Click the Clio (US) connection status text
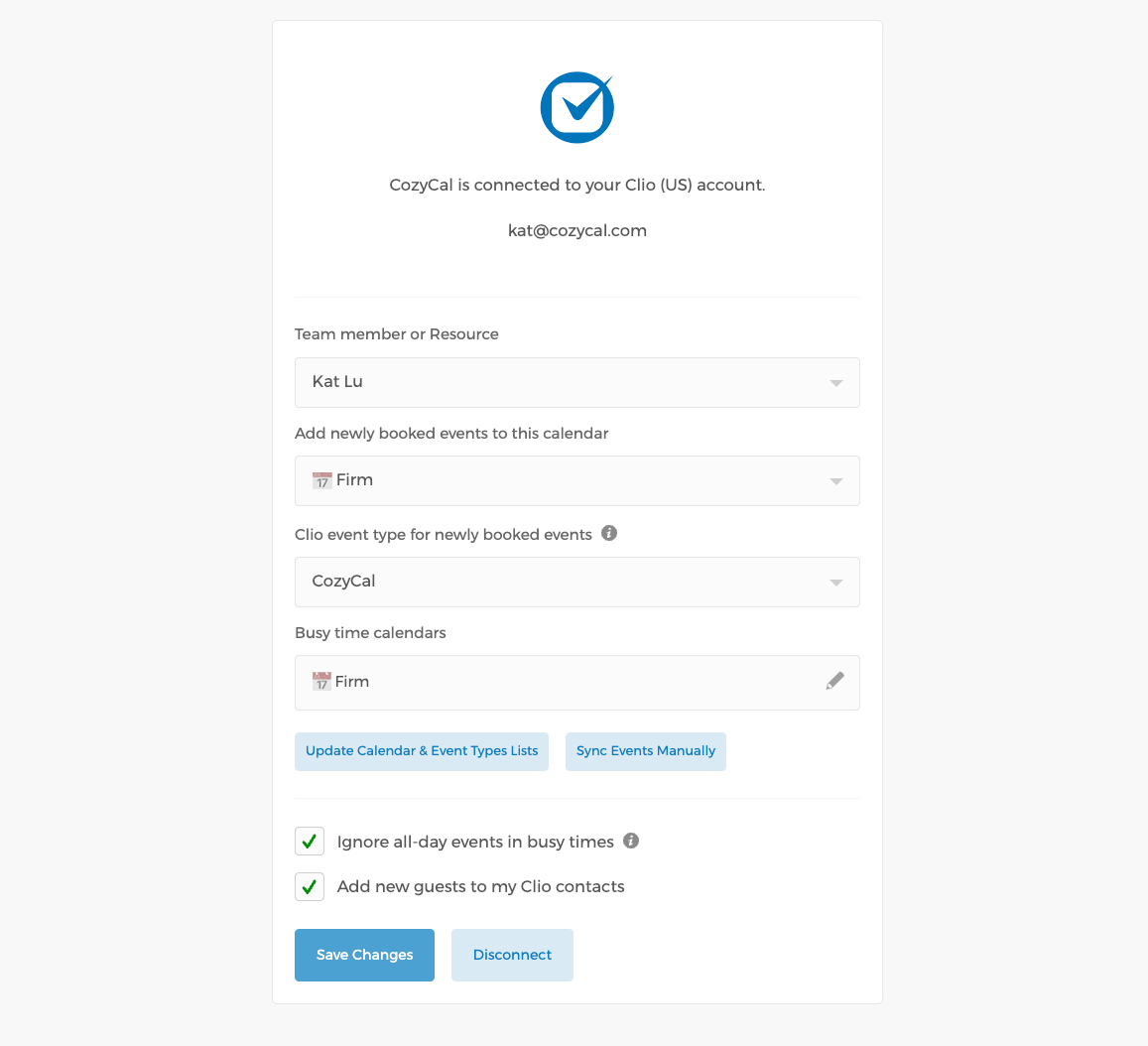The height and width of the screenshot is (1046, 1148). pos(577,185)
